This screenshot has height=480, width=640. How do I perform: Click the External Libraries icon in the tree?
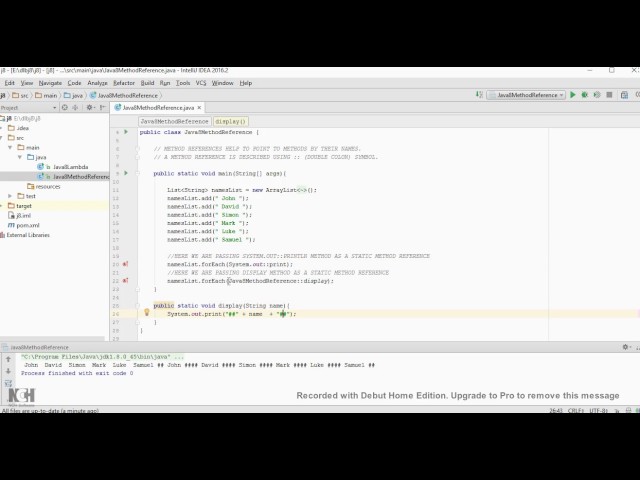click(x=2, y=235)
